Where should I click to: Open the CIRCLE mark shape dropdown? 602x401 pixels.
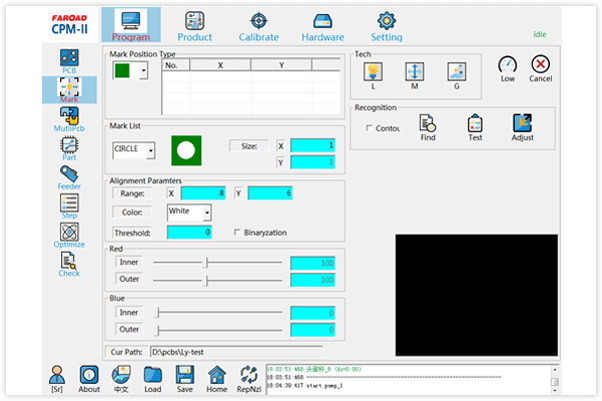point(151,151)
